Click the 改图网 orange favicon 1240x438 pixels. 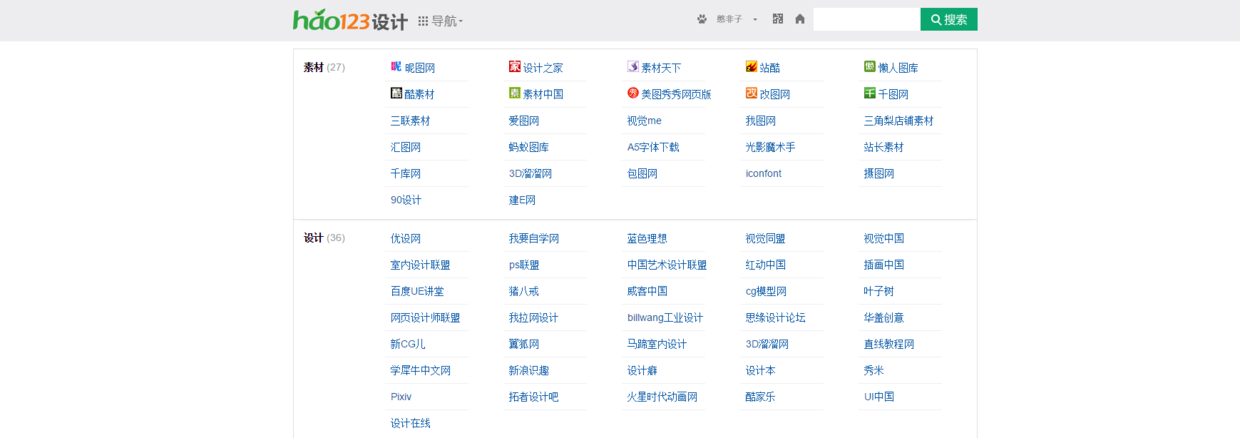click(751, 93)
